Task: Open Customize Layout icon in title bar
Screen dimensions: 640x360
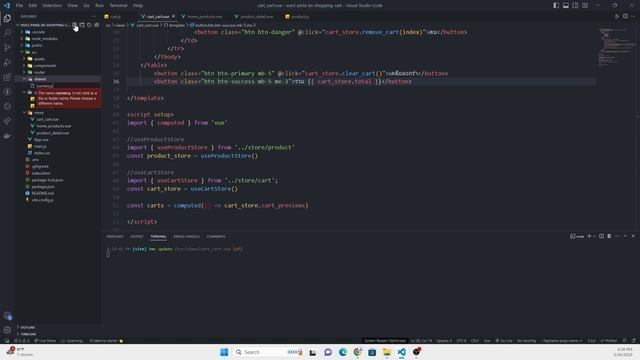Action: pyautogui.click(x=585, y=5)
